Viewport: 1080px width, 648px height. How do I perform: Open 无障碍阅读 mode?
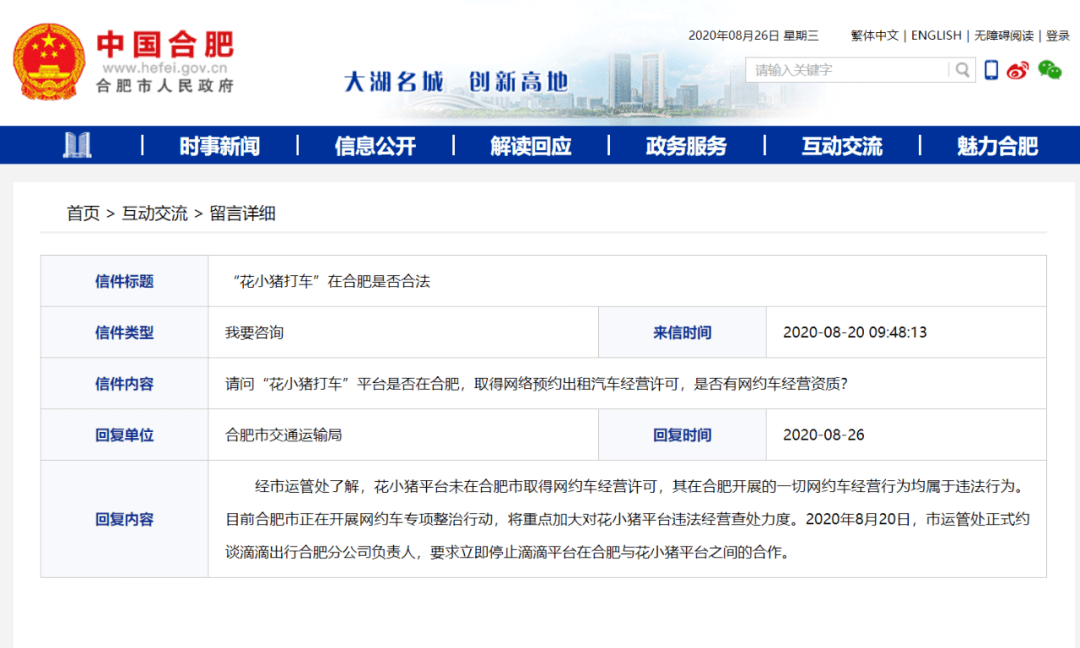(1004, 36)
